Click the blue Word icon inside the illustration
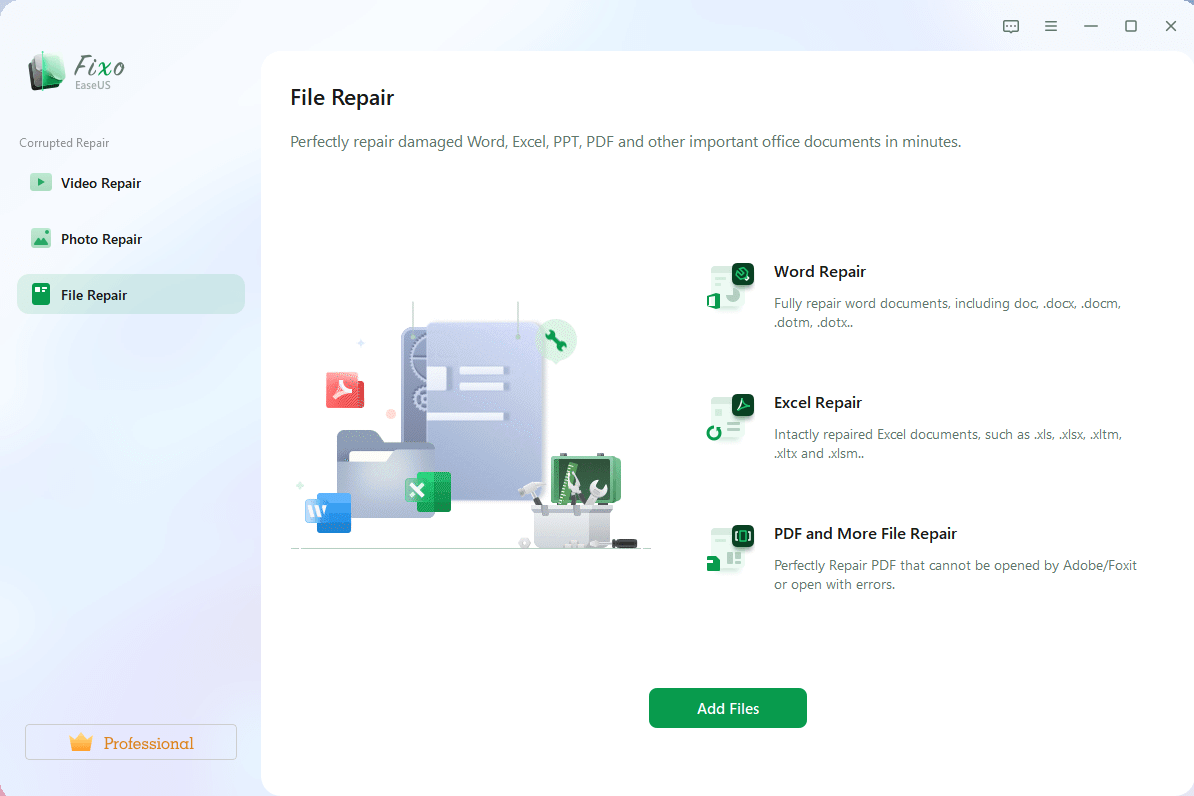The height and width of the screenshot is (796, 1194). pos(329,513)
